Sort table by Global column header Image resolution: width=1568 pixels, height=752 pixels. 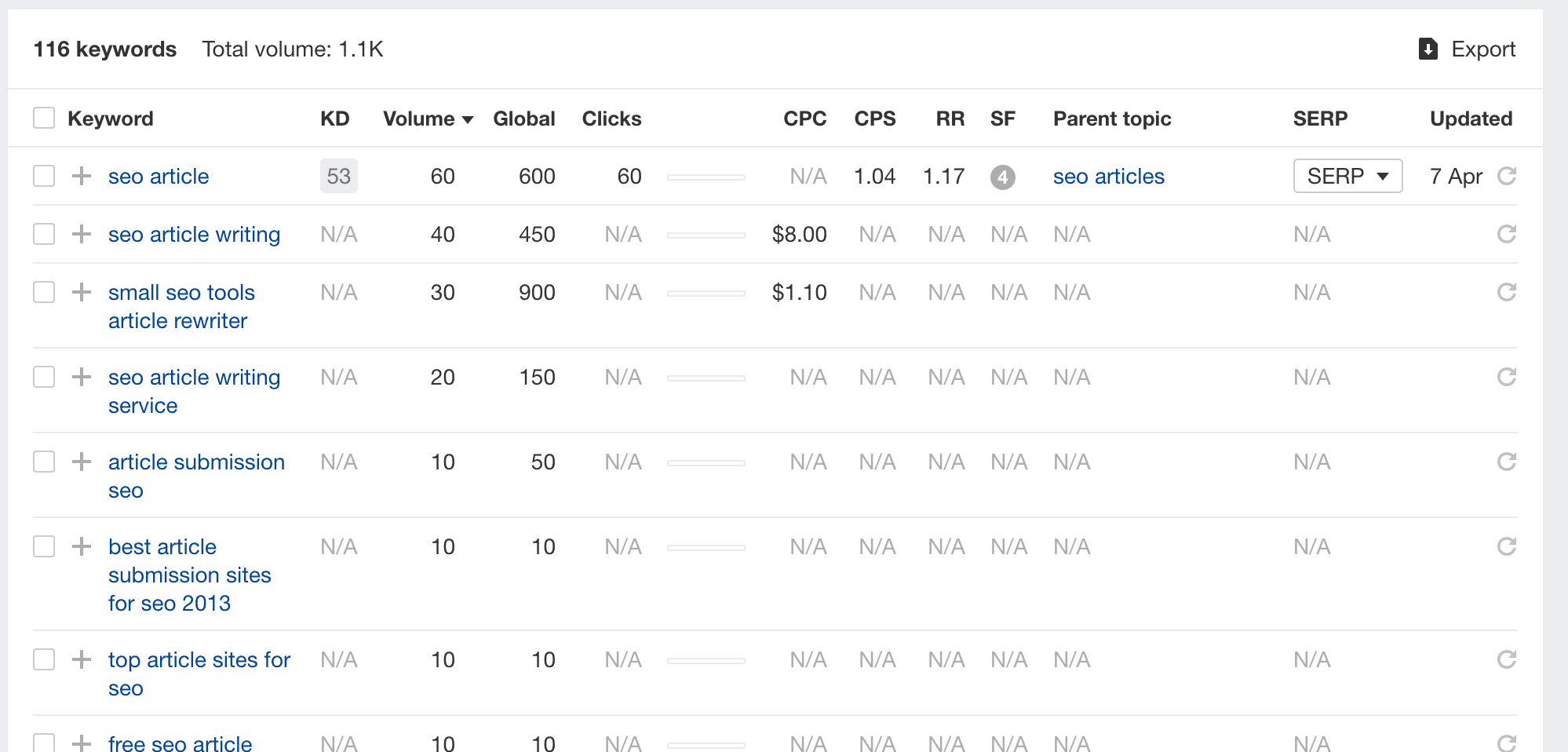[x=524, y=119]
